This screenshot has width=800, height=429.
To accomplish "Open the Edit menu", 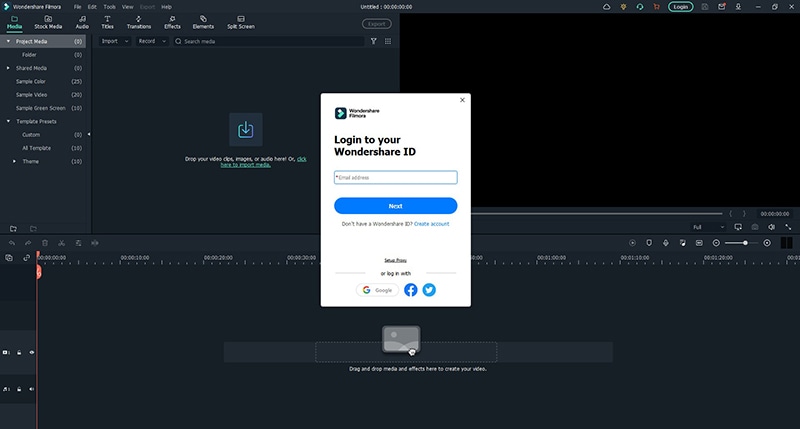I will [92, 7].
